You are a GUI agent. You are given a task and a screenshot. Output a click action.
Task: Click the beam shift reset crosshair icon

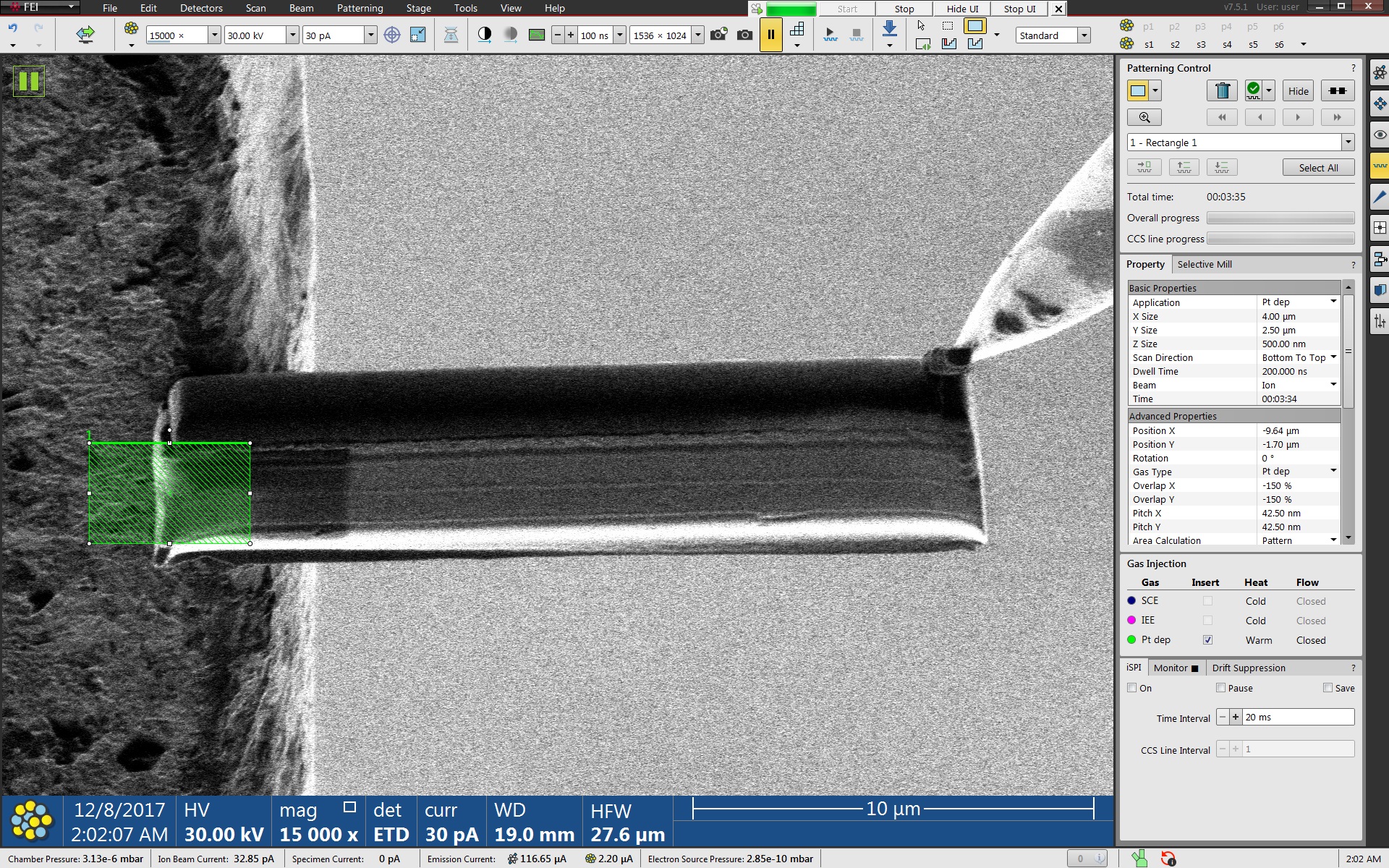(391, 35)
